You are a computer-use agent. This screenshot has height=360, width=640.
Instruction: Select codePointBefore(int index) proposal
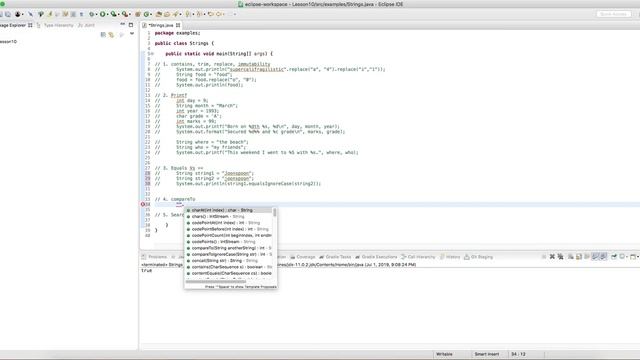tap(229, 229)
